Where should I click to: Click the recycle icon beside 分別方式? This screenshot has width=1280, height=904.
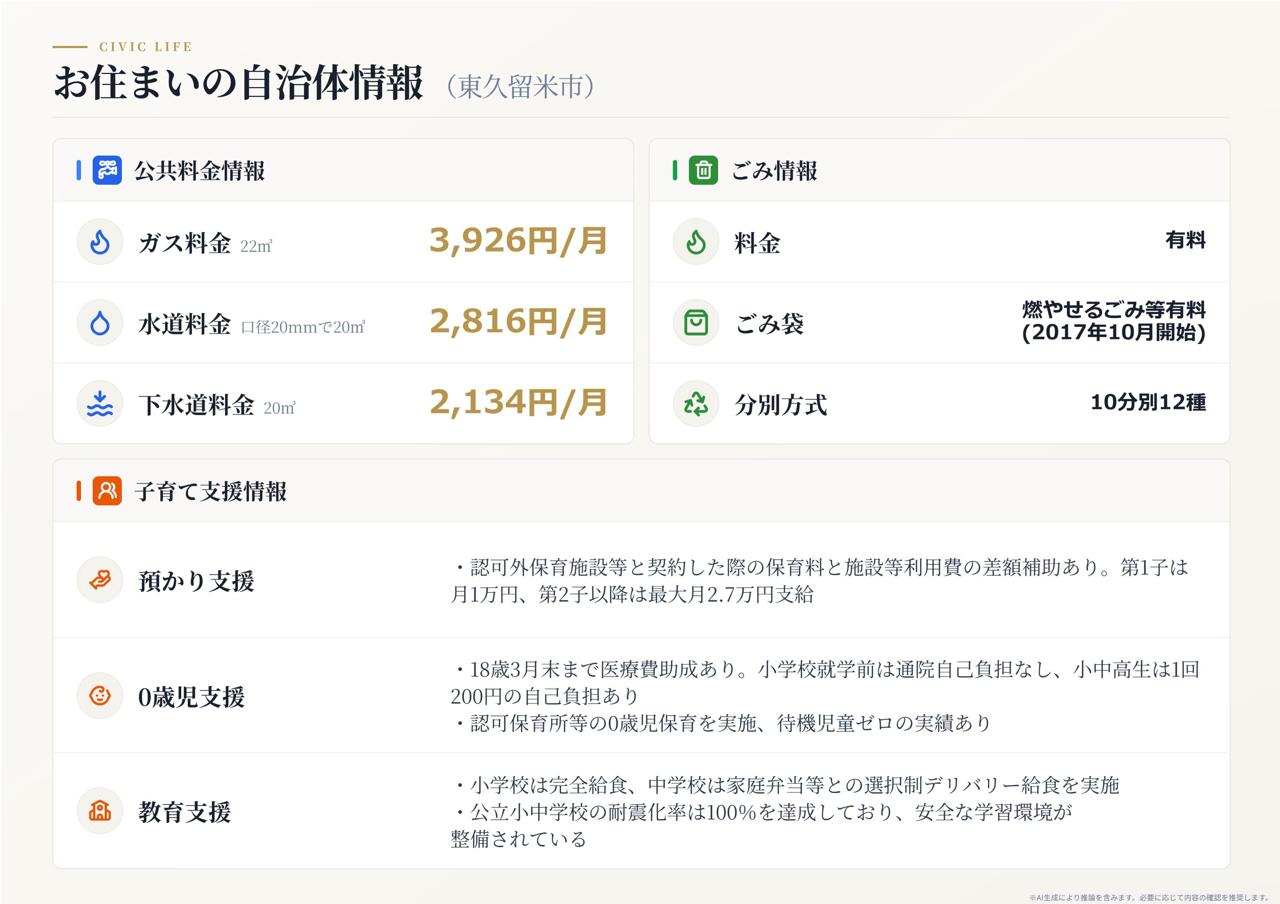pos(696,404)
